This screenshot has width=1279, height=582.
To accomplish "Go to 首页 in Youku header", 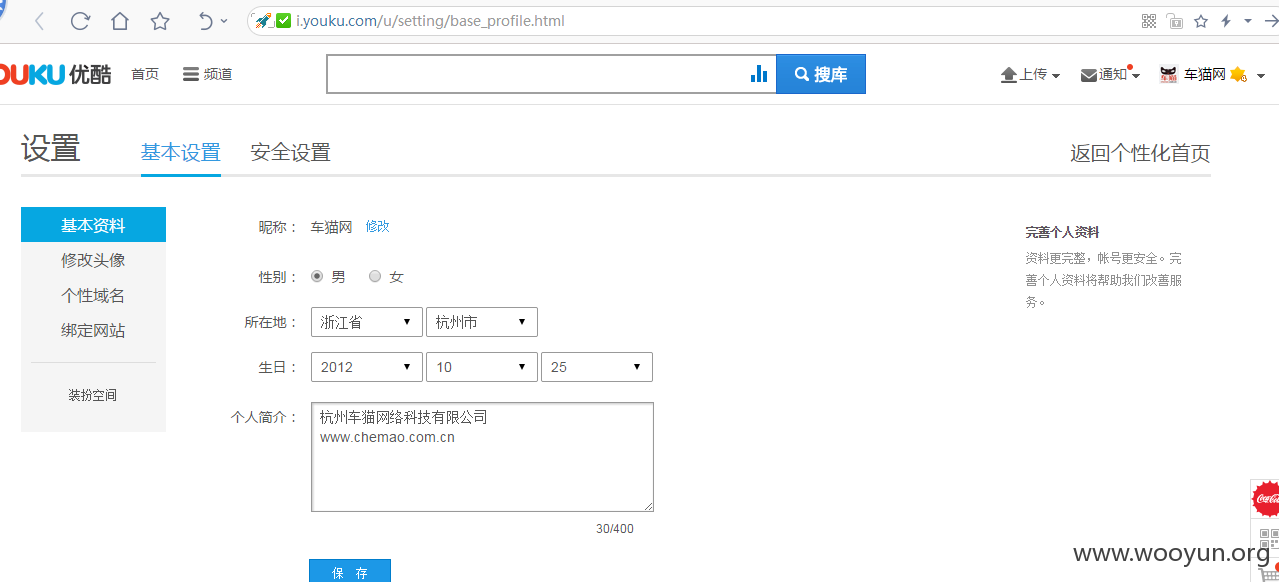I will tap(145, 74).
